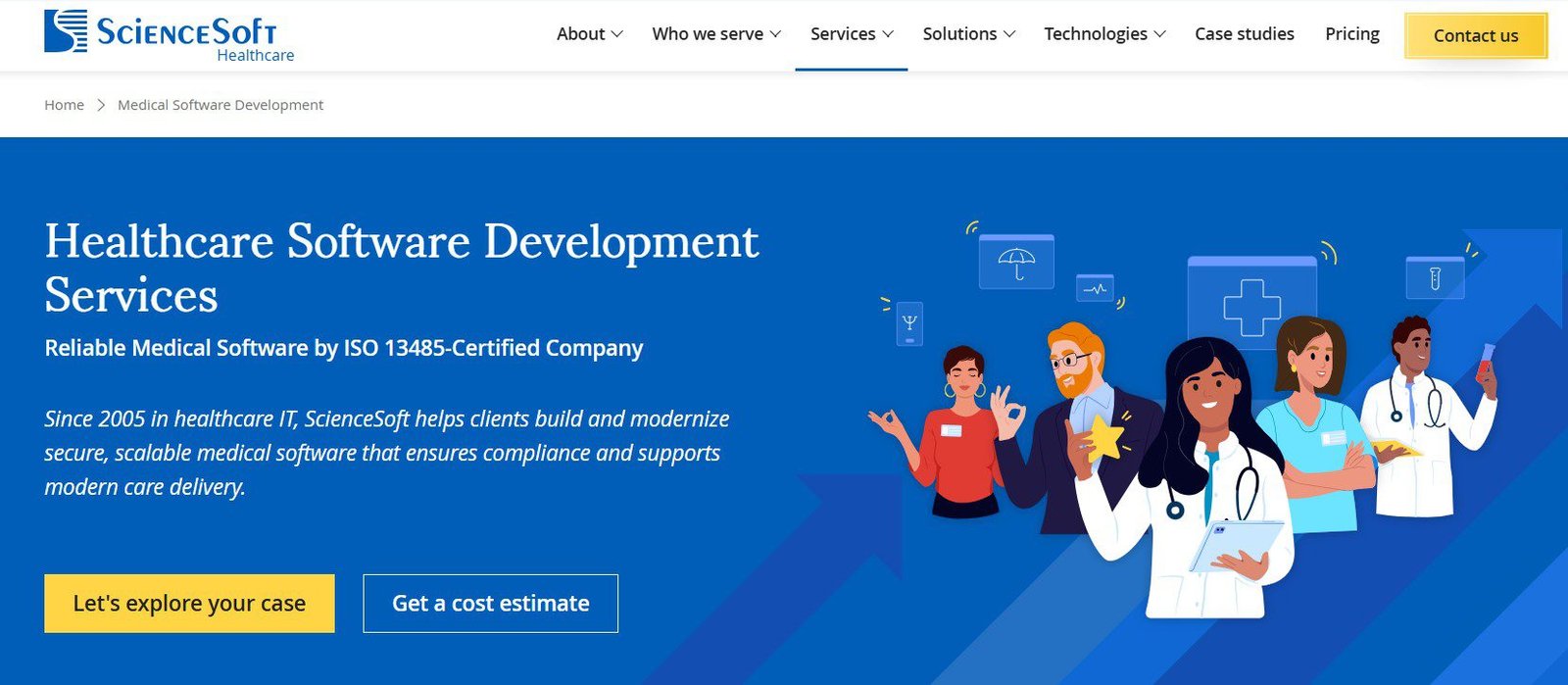Click Get a cost estimate button
The image size is (1568, 685).
491,604
